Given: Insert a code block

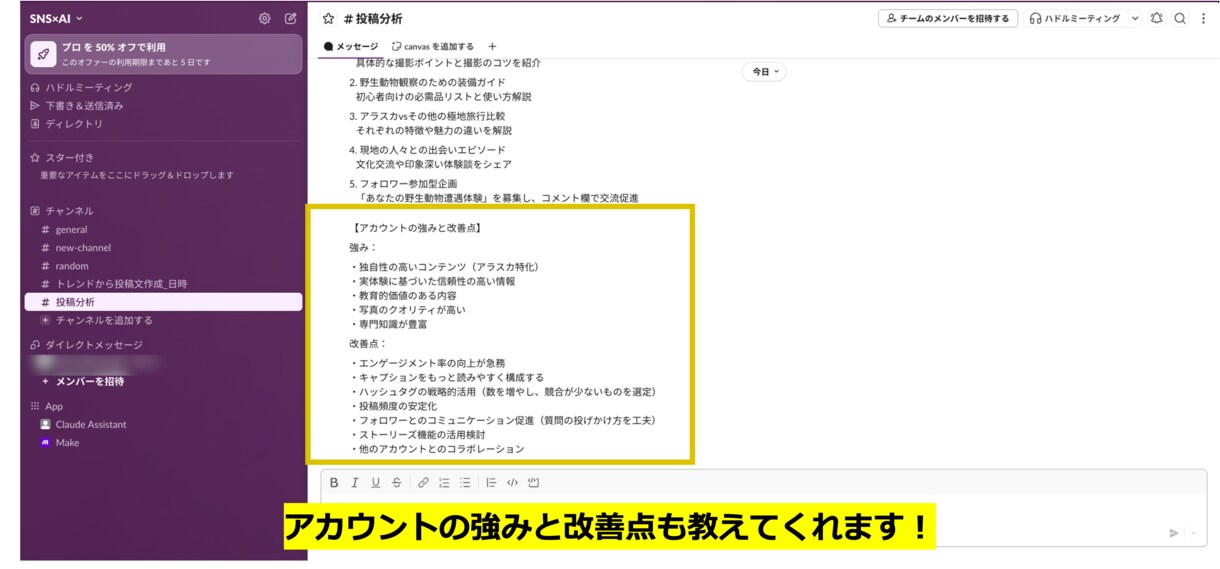Looking at the screenshot, I should pyautogui.click(x=533, y=483).
